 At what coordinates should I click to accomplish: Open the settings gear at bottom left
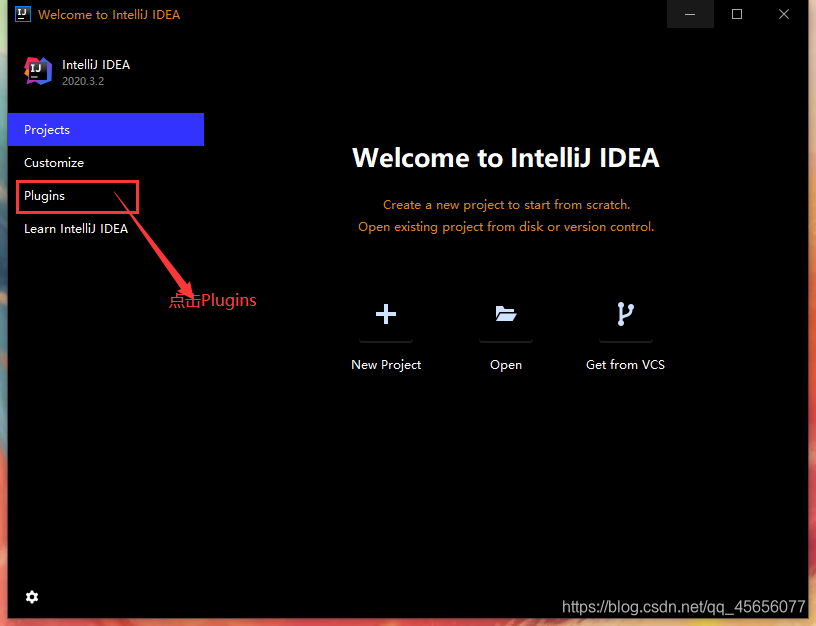(x=32, y=597)
